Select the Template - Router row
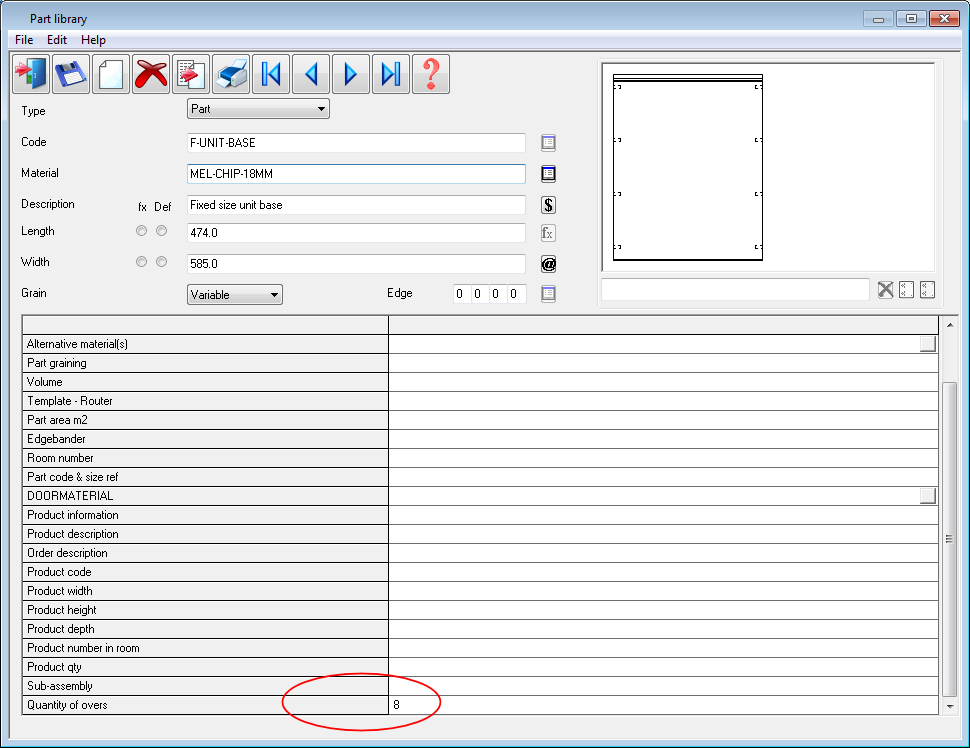Image resolution: width=970 pixels, height=748 pixels. tap(480, 401)
